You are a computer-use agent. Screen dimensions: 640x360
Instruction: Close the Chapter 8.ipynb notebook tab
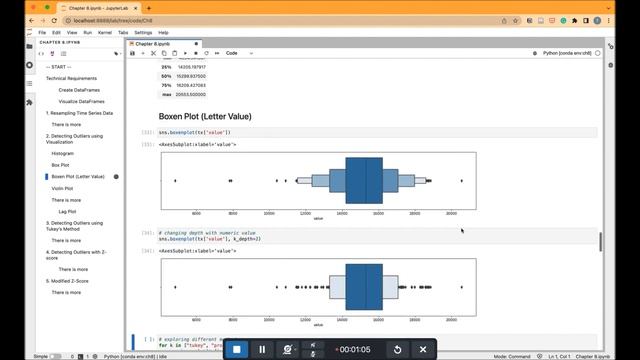[x=196, y=44]
